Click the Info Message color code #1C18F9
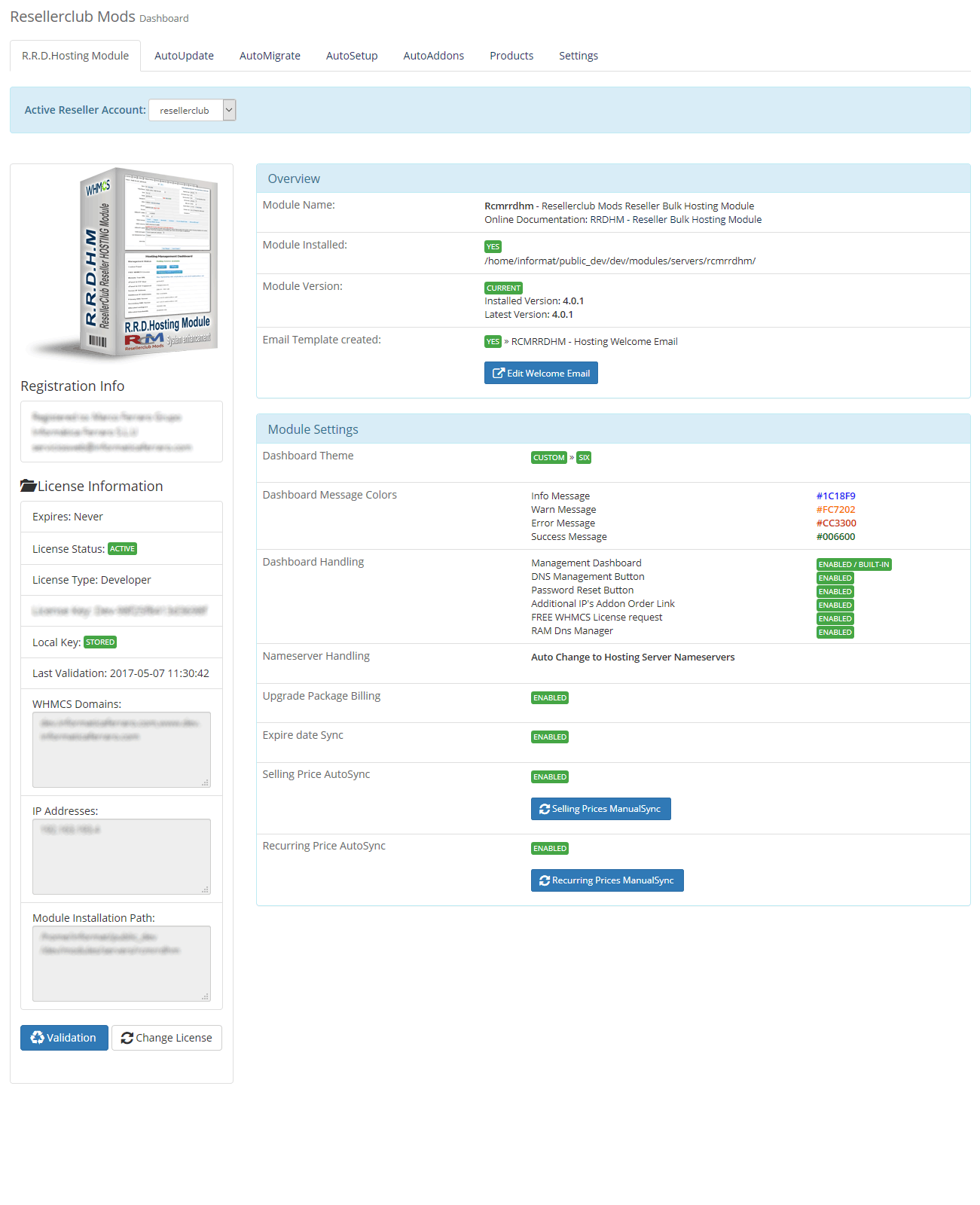980x1205 pixels. click(835, 496)
